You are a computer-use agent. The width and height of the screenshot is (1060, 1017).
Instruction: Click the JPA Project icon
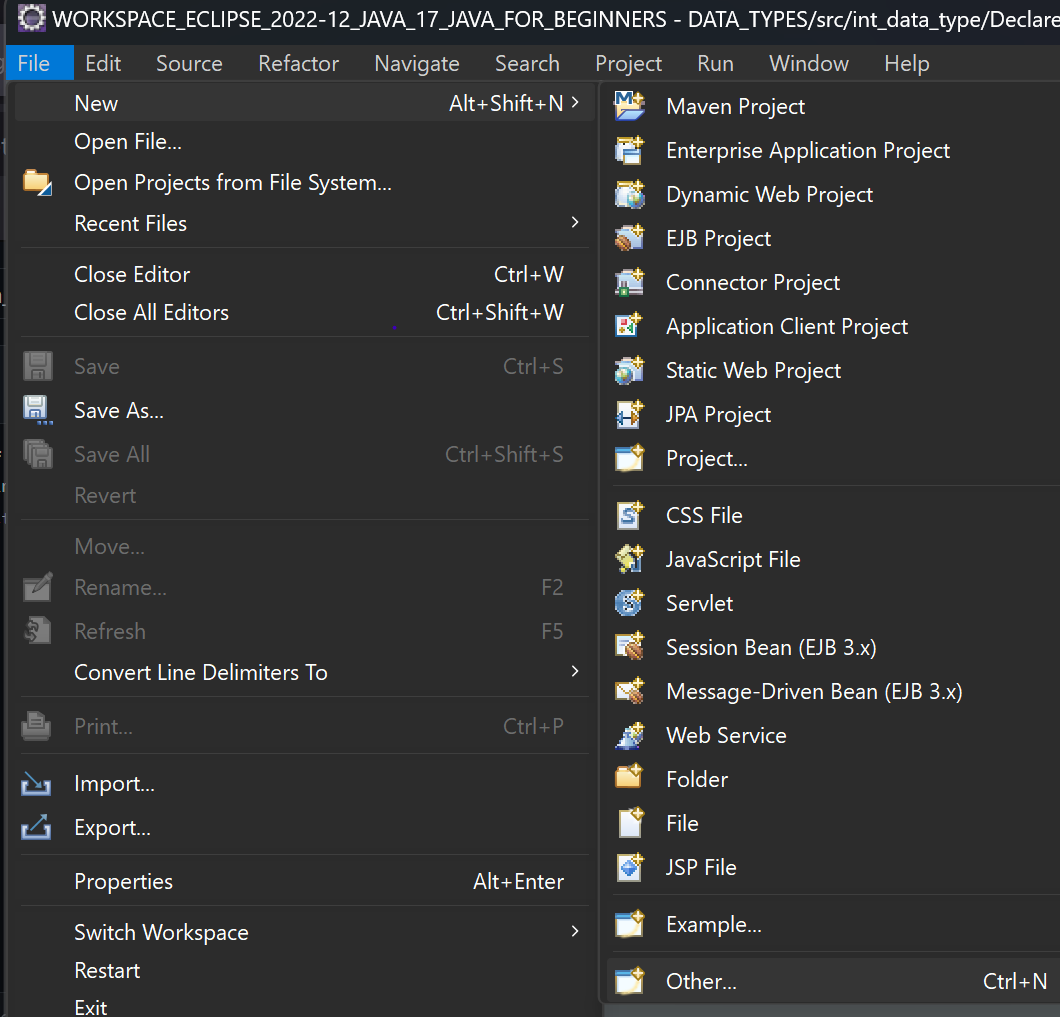[629, 414]
